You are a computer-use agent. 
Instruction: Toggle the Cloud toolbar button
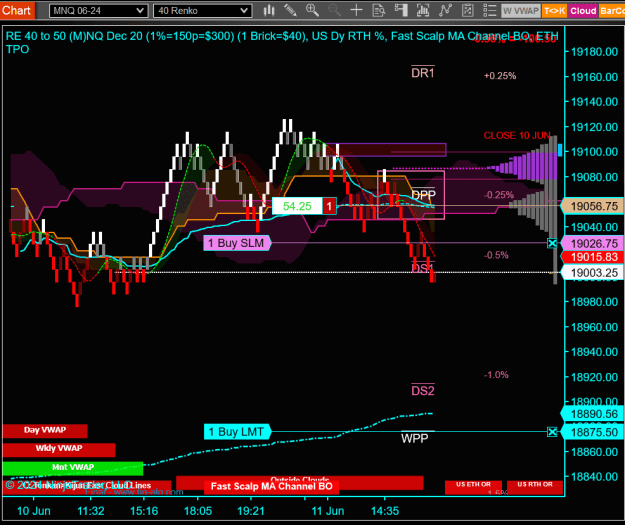pyautogui.click(x=582, y=11)
